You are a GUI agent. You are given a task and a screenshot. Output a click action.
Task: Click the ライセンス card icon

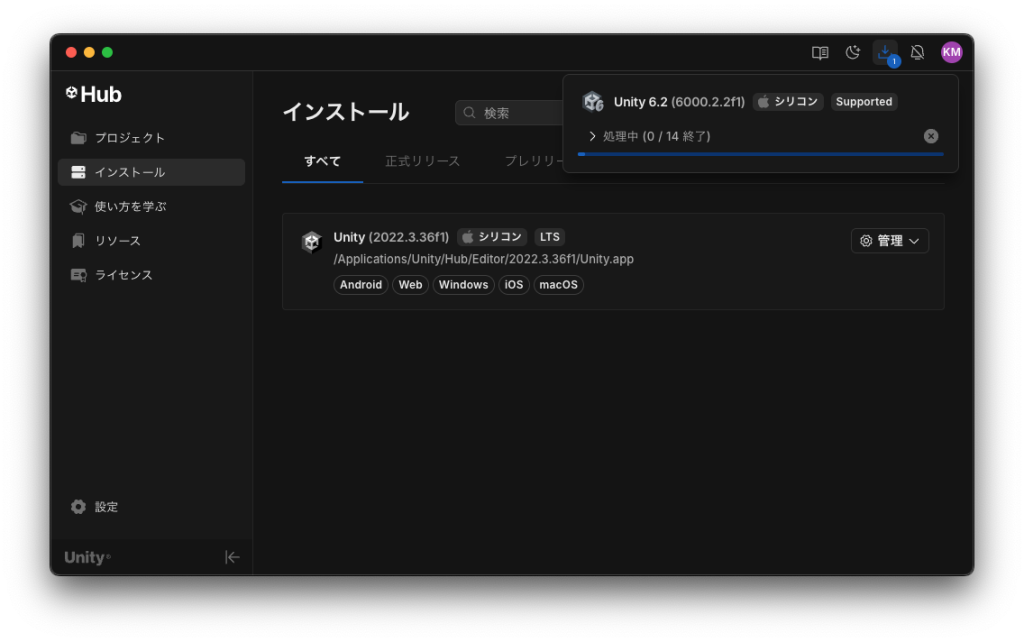pos(78,275)
